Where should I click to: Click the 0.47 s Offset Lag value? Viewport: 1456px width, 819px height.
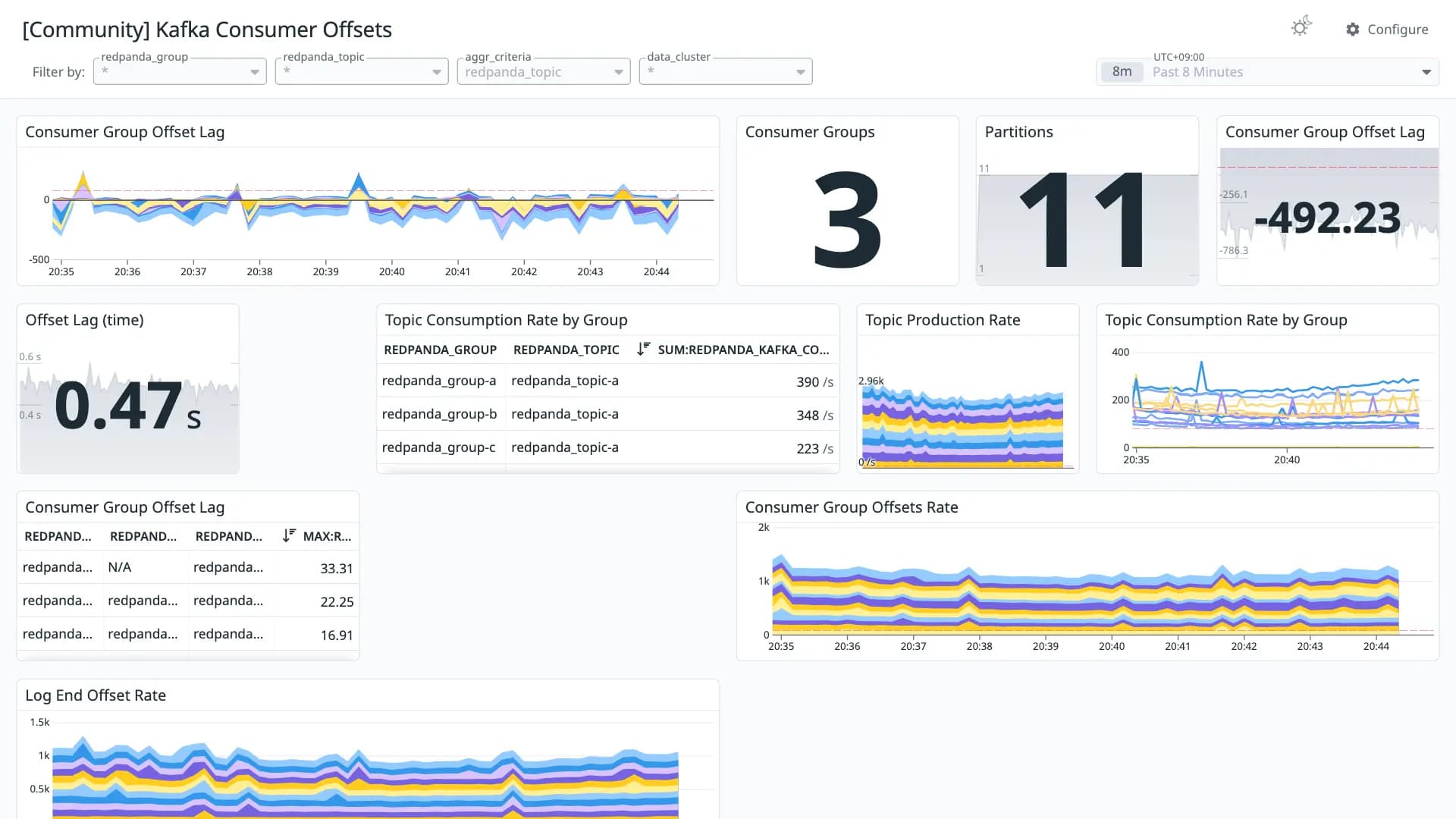pyautogui.click(x=127, y=406)
